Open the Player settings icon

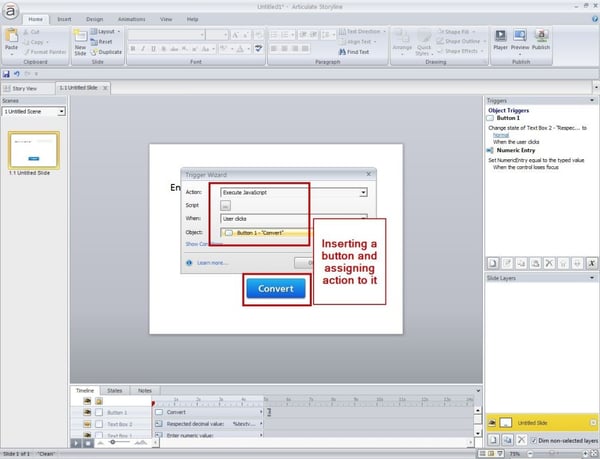[500, 36]
